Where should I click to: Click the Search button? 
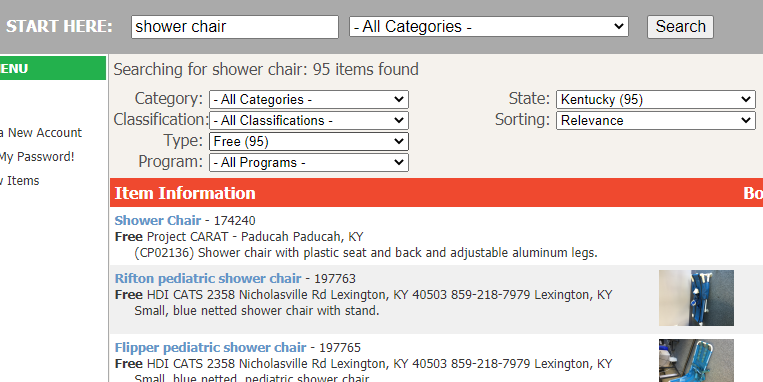(680, 27)
